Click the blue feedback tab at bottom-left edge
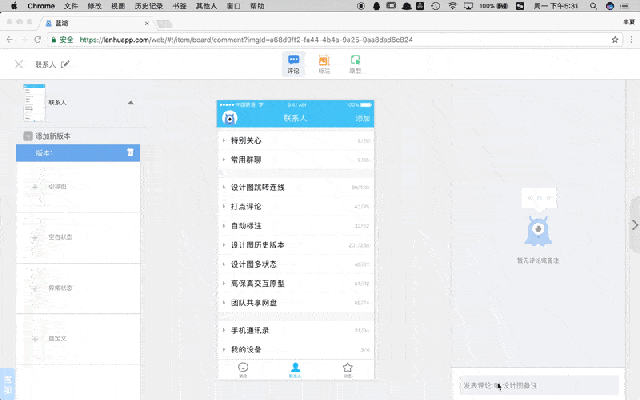640x400 pixels. 8,384
